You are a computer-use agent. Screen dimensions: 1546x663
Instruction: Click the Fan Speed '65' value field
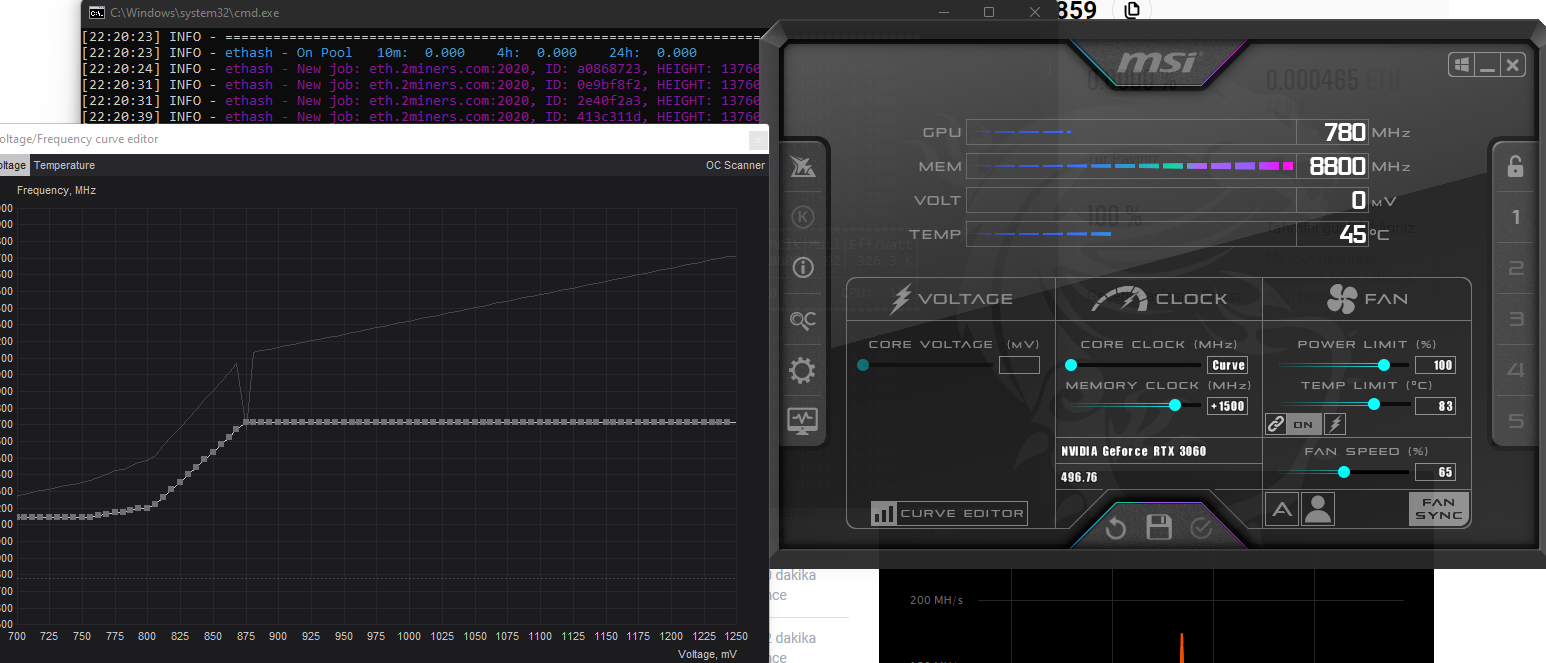click(x=1435, y=472)
